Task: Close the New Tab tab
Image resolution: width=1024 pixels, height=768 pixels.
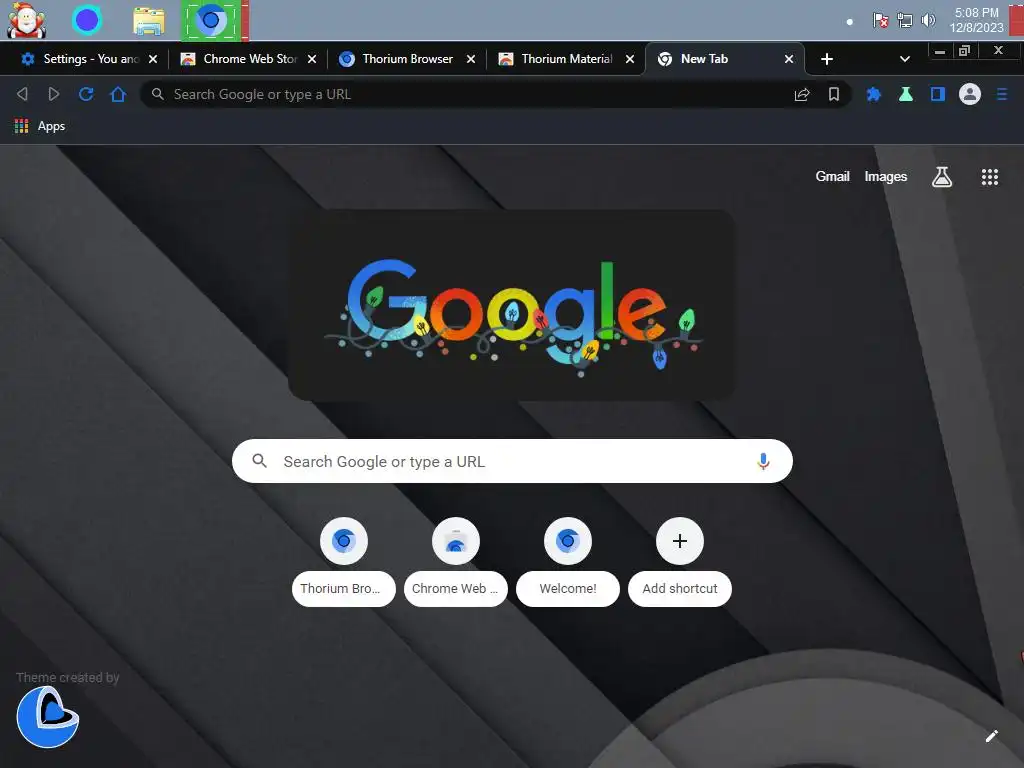Action: pos(789,59)
